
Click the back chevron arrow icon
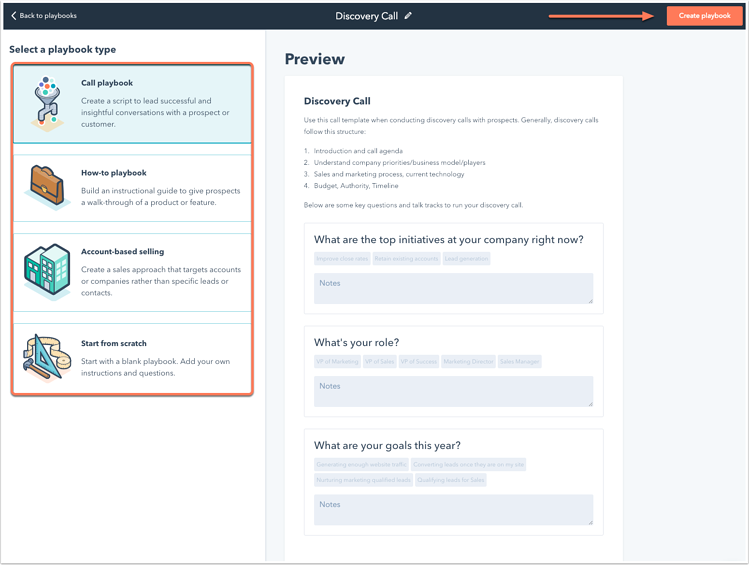coord(14,16)
